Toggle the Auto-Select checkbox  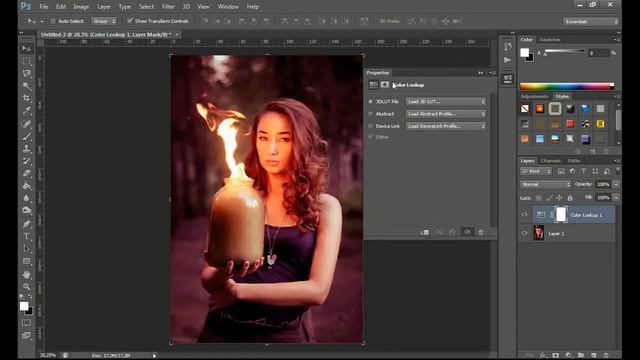pos(53,21)
